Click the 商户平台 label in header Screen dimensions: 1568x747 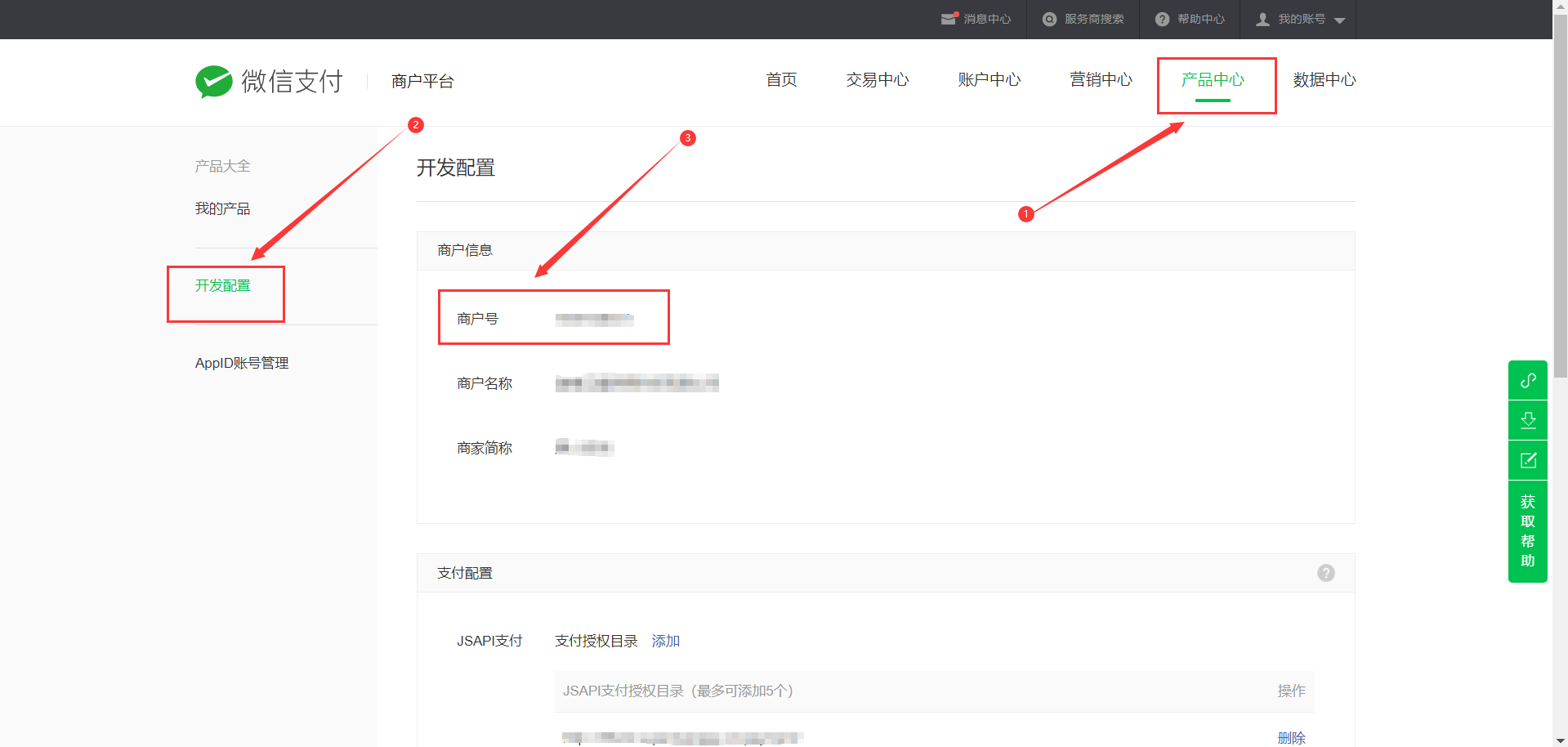point(422,82)
